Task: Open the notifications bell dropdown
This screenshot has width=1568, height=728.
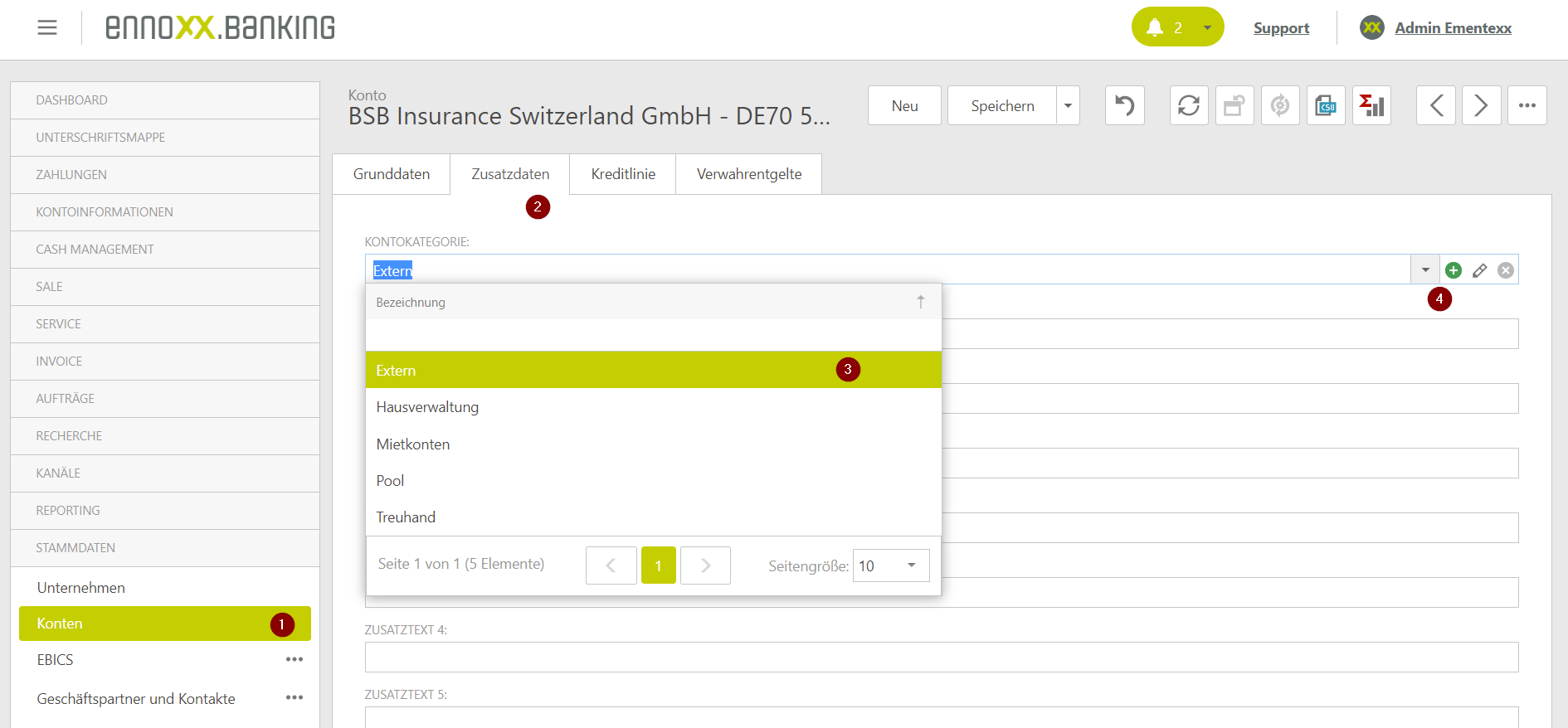Action: coord(1177,27)
